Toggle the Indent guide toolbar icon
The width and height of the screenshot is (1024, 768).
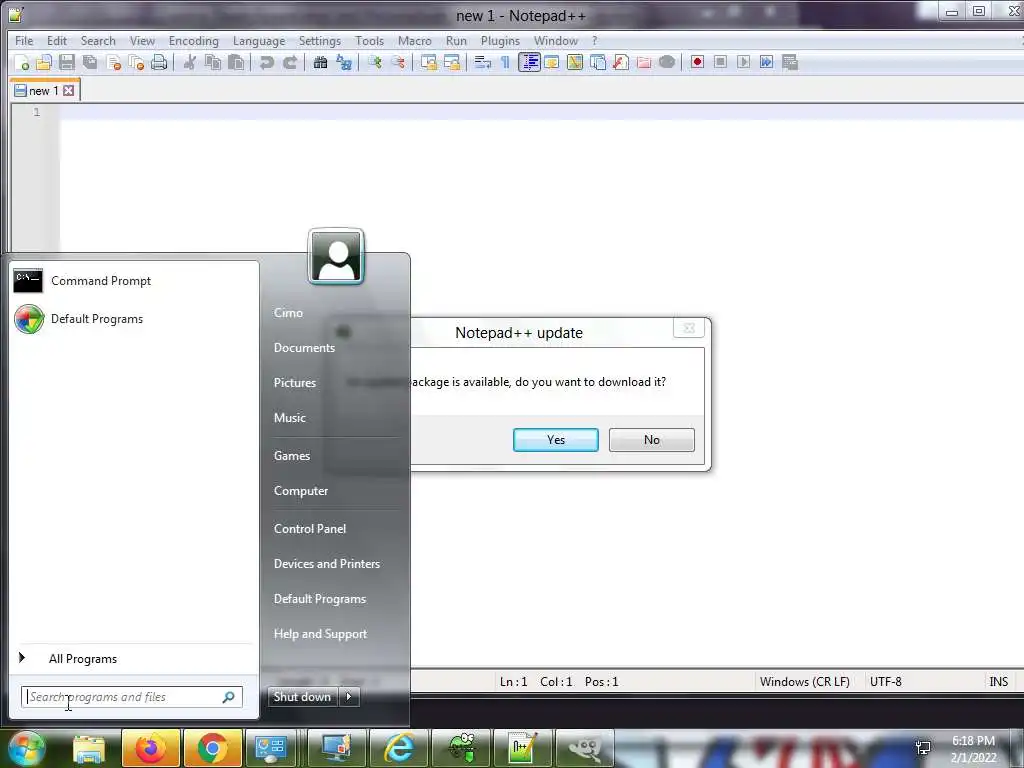(529, 63)
